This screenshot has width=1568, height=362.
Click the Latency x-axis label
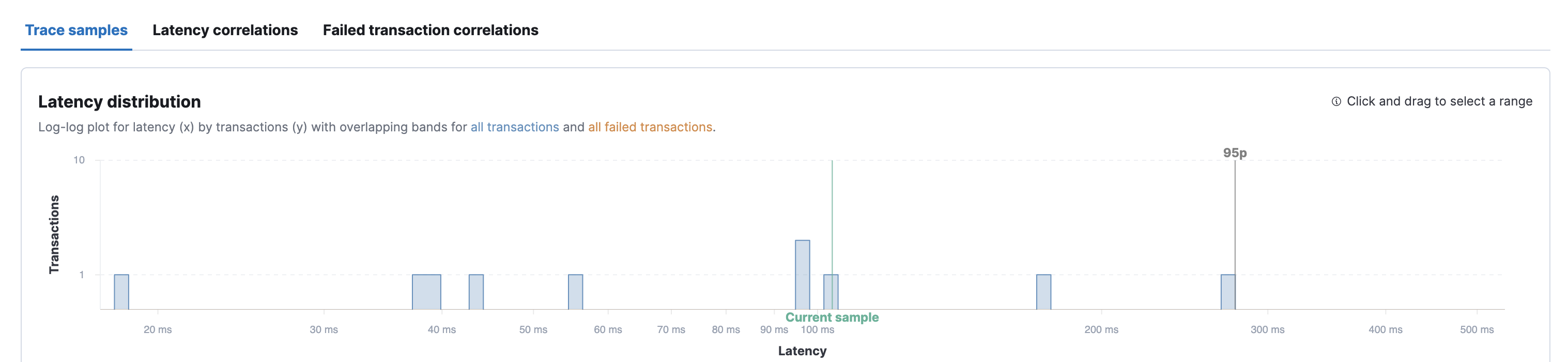(x=802, y=351)
